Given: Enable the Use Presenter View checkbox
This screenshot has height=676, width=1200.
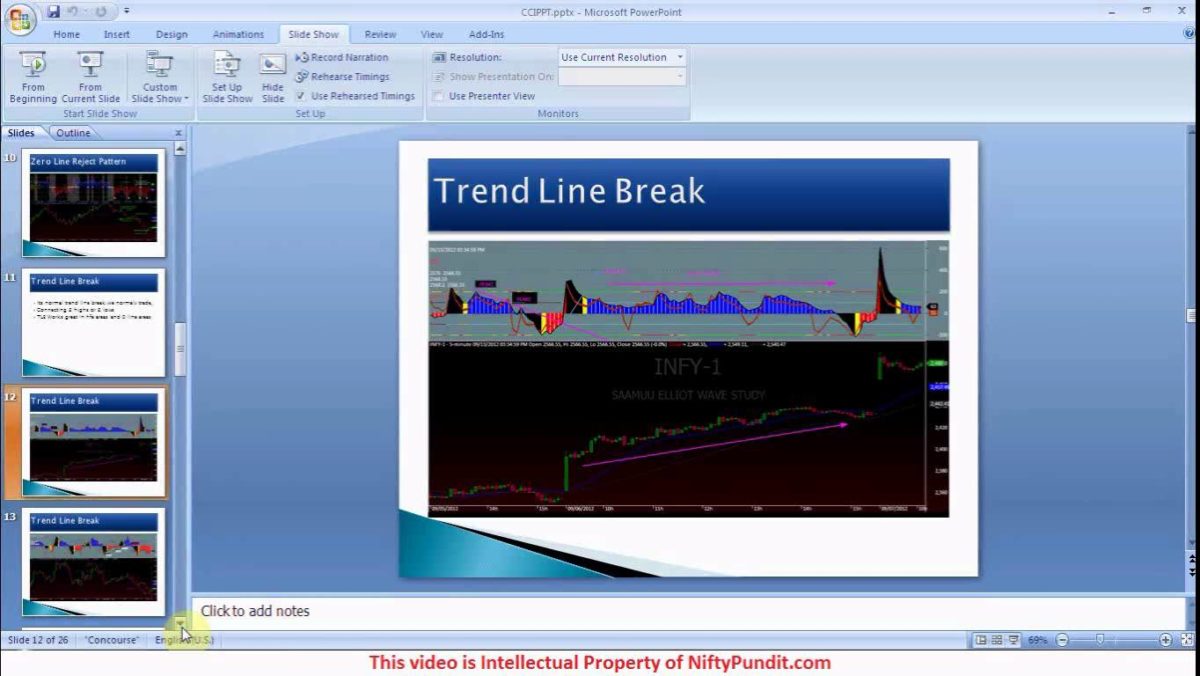Looking at the screenshot, I should pos(438,97).
